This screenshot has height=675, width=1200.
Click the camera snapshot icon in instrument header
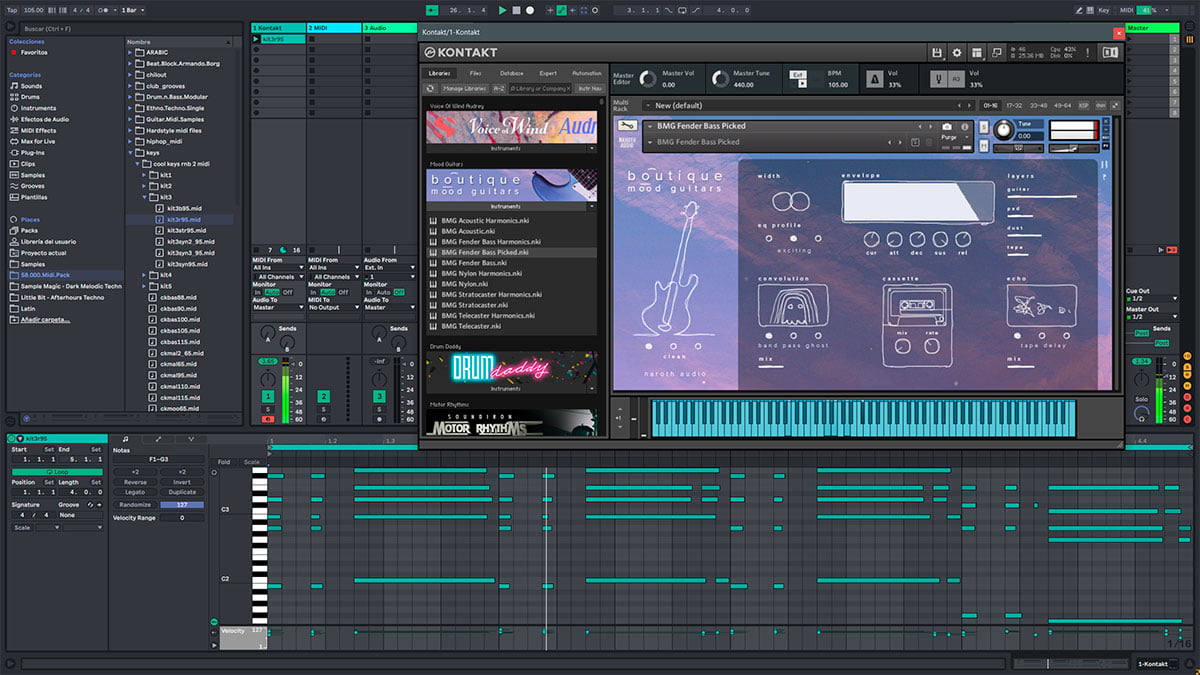[947, 127]
